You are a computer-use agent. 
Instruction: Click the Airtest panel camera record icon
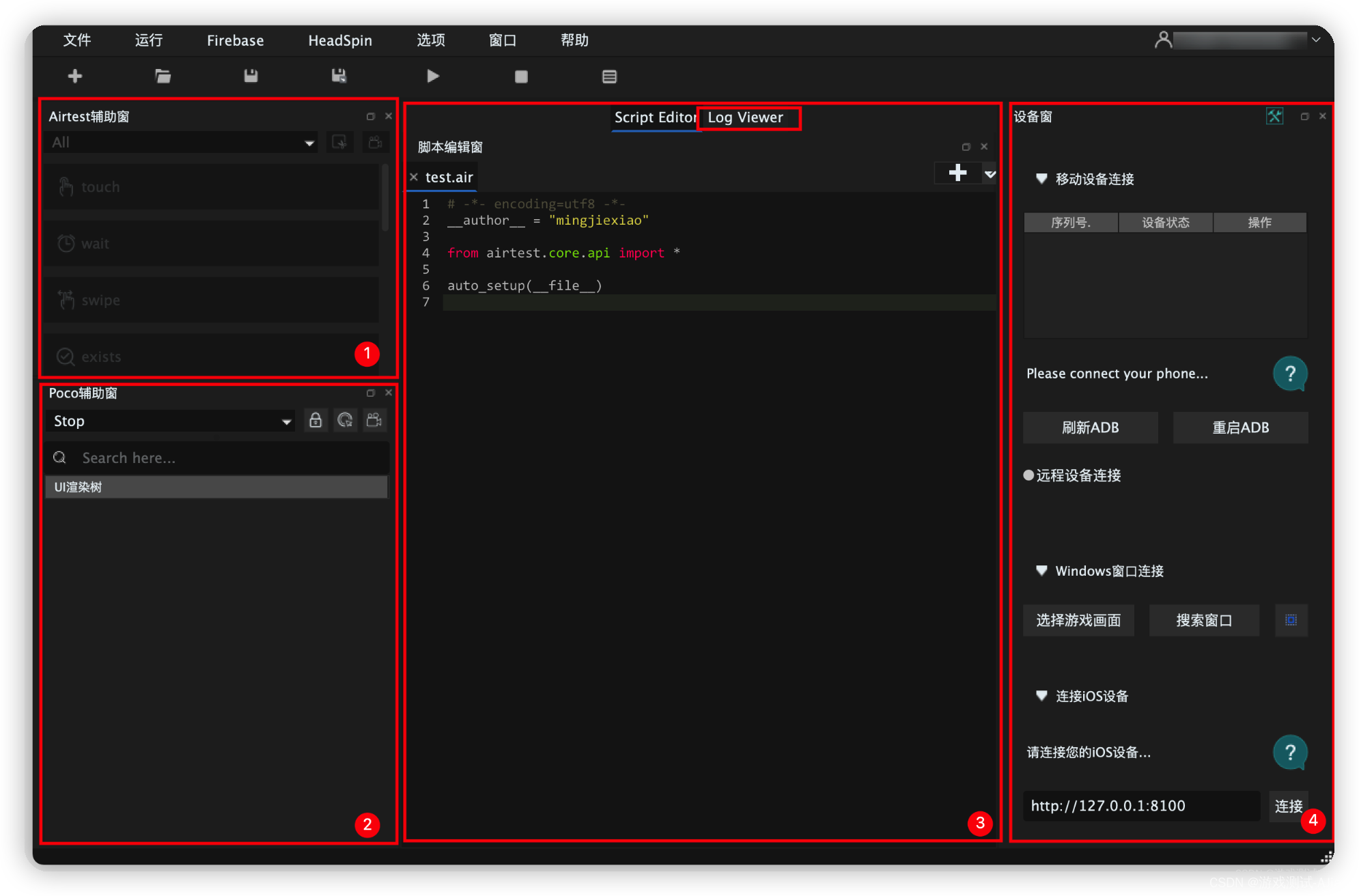[375, 142]
